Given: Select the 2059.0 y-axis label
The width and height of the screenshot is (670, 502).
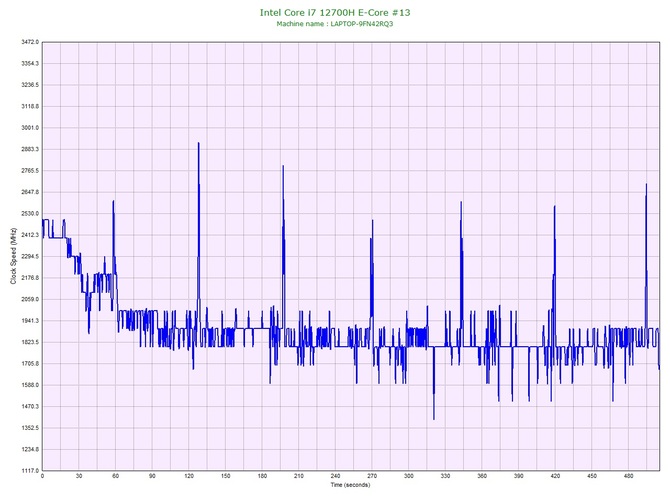Looking at the screenshot, I should (30, 299).
